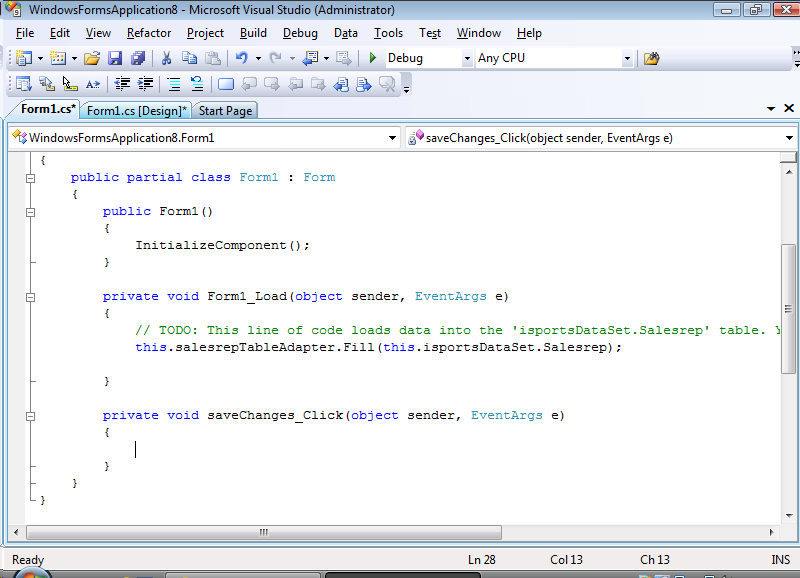
Task: Comment out the selected lines icon
Action: pyautogui.click(x=174, y=84)
